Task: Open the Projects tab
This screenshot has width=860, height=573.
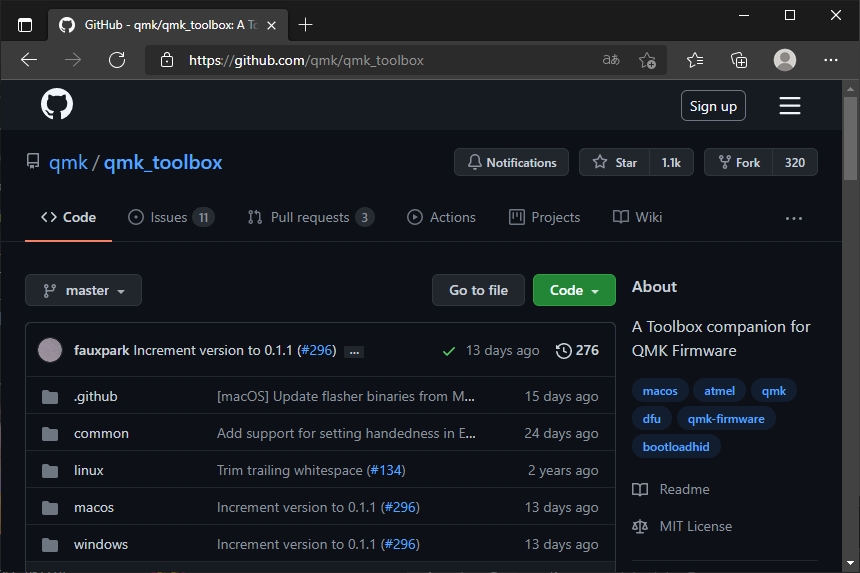Action: [545, 217]
